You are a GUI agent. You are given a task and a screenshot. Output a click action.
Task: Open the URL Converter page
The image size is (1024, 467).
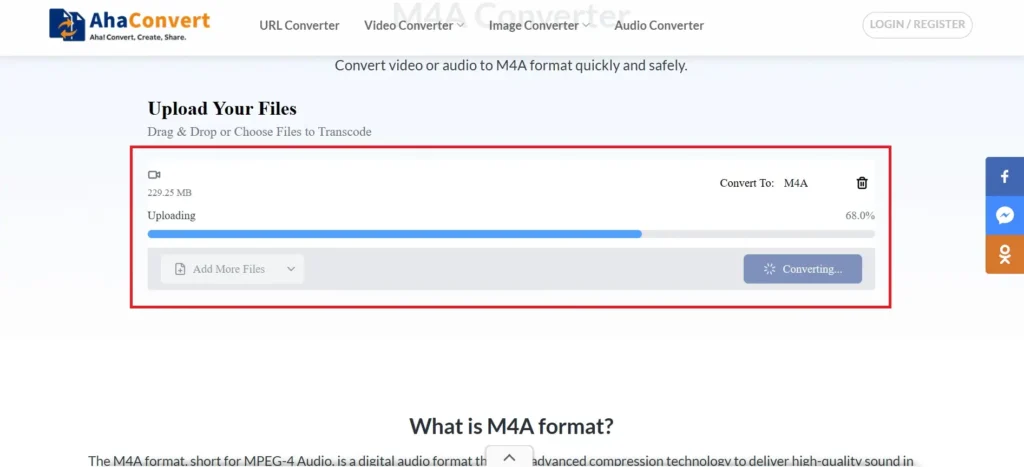(x=299, y=25)
